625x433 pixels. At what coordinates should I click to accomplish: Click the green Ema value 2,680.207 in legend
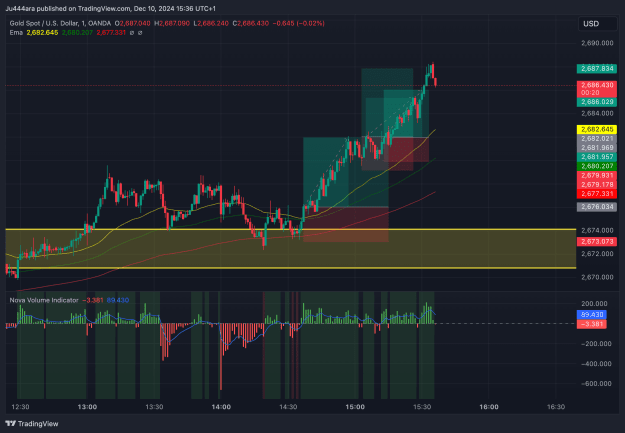click(77, 33)
